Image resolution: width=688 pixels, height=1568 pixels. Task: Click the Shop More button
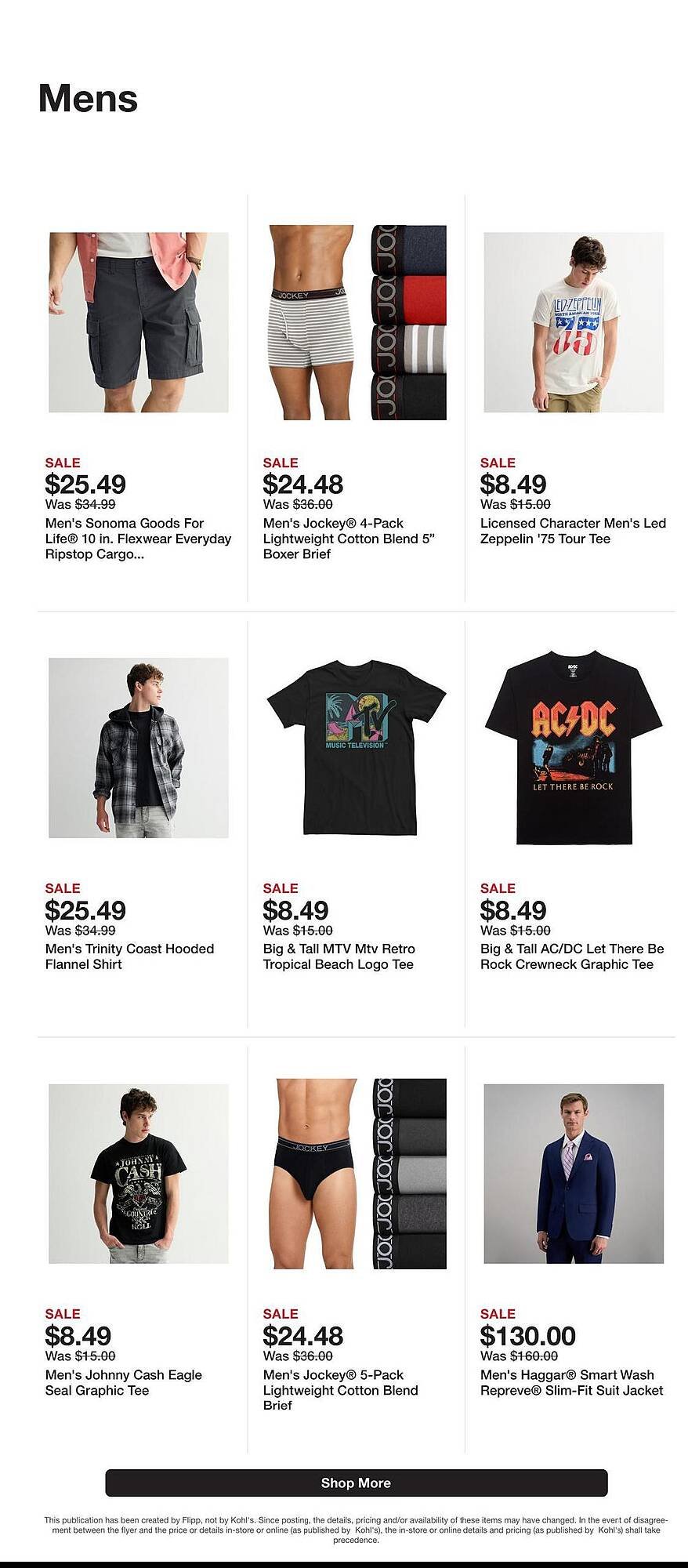[x=356, y=1483]
